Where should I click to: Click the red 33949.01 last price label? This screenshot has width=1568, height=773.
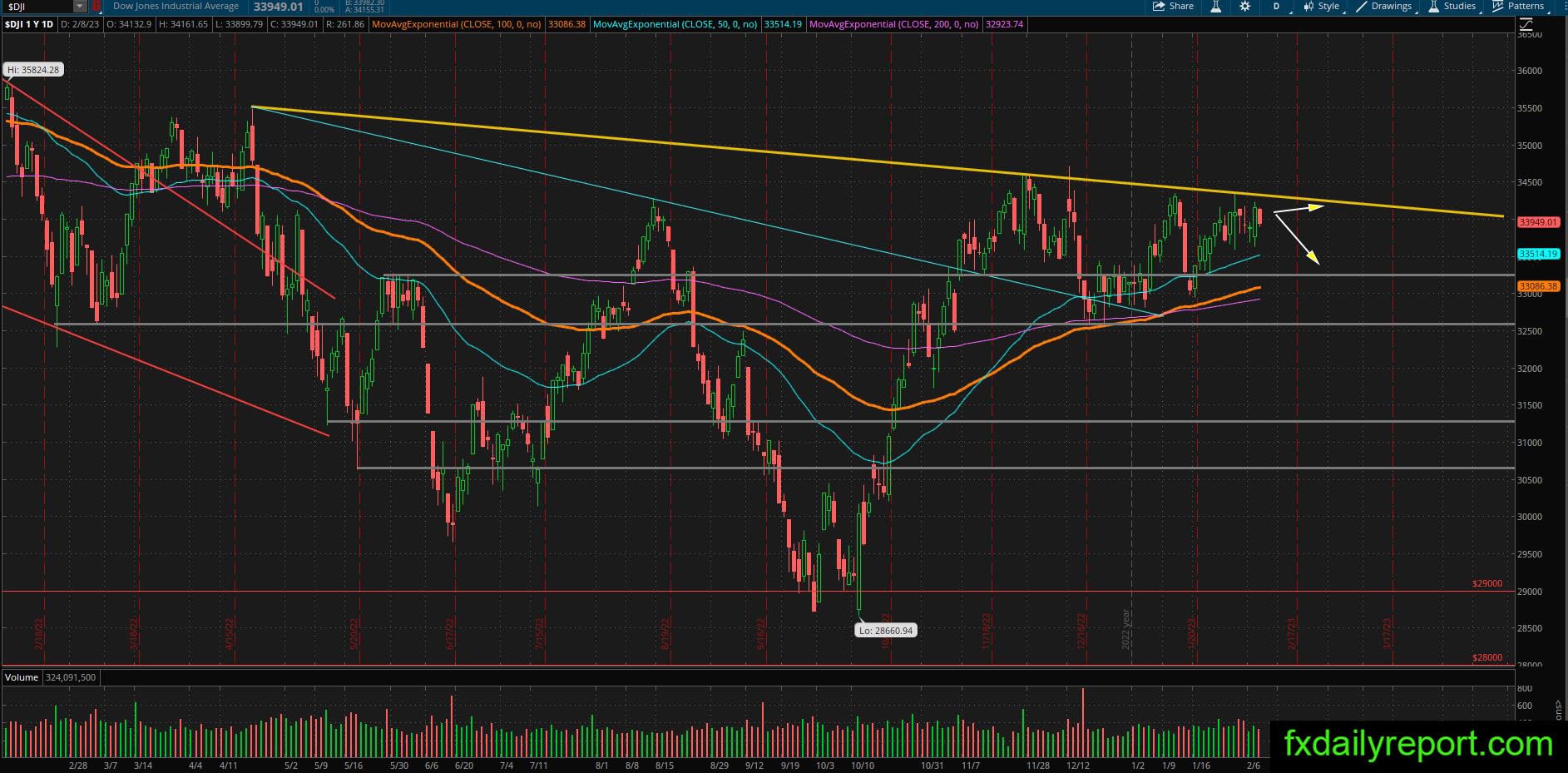pyautogui.click(x=1538, y=222)
